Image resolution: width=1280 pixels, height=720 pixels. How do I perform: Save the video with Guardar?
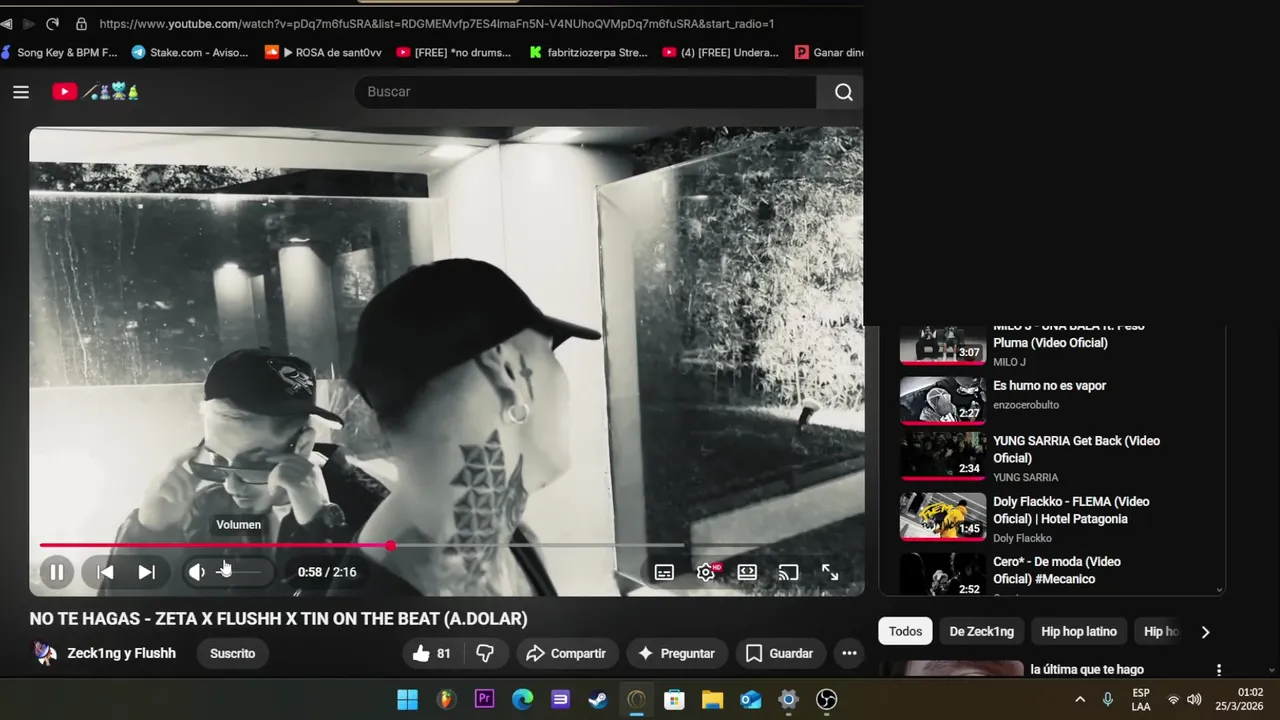point(780,653)
